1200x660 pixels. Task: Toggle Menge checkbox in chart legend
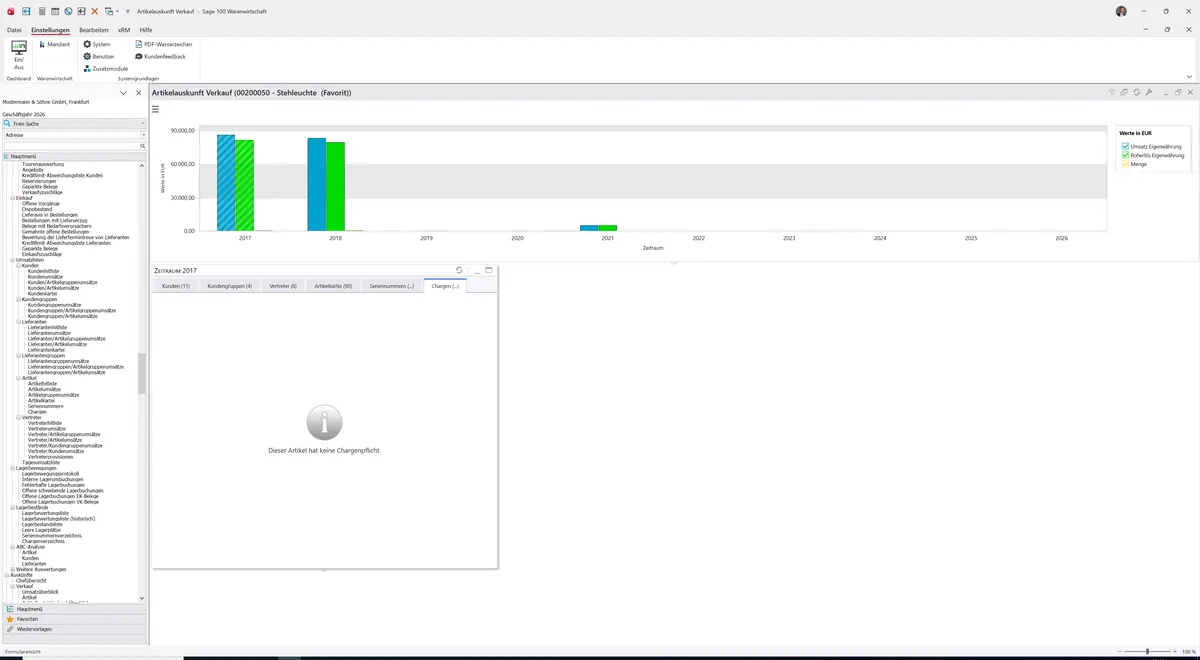(1126, 164)
